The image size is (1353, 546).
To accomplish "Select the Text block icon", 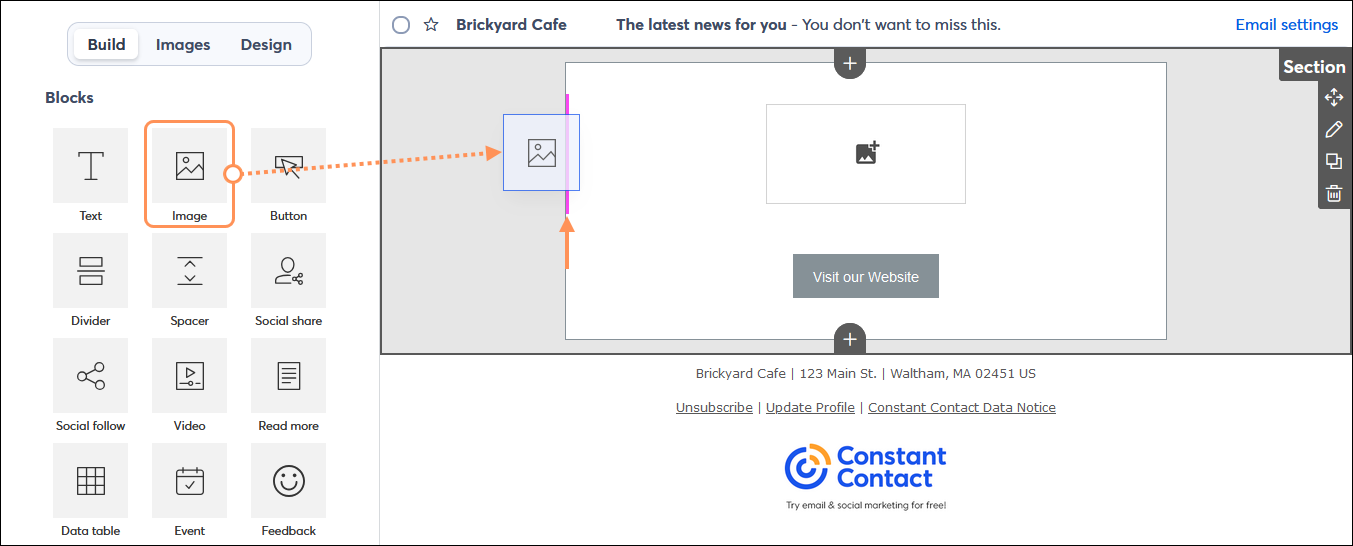I will 91,166.
